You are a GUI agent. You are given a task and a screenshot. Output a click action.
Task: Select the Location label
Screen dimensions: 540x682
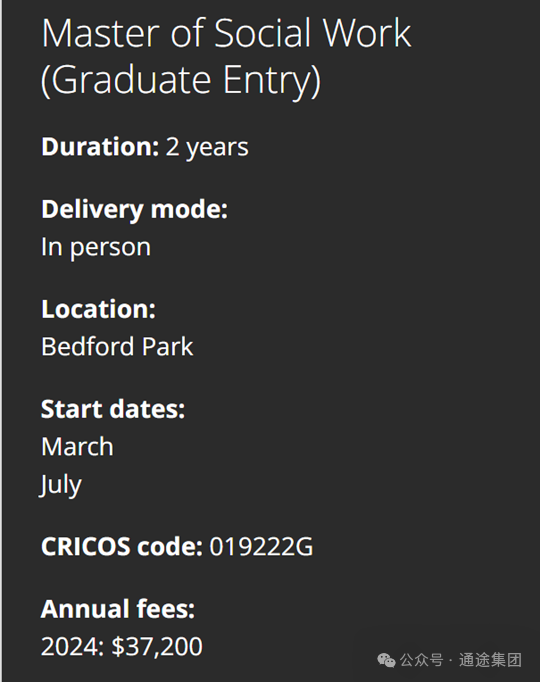tap(98, 309)
